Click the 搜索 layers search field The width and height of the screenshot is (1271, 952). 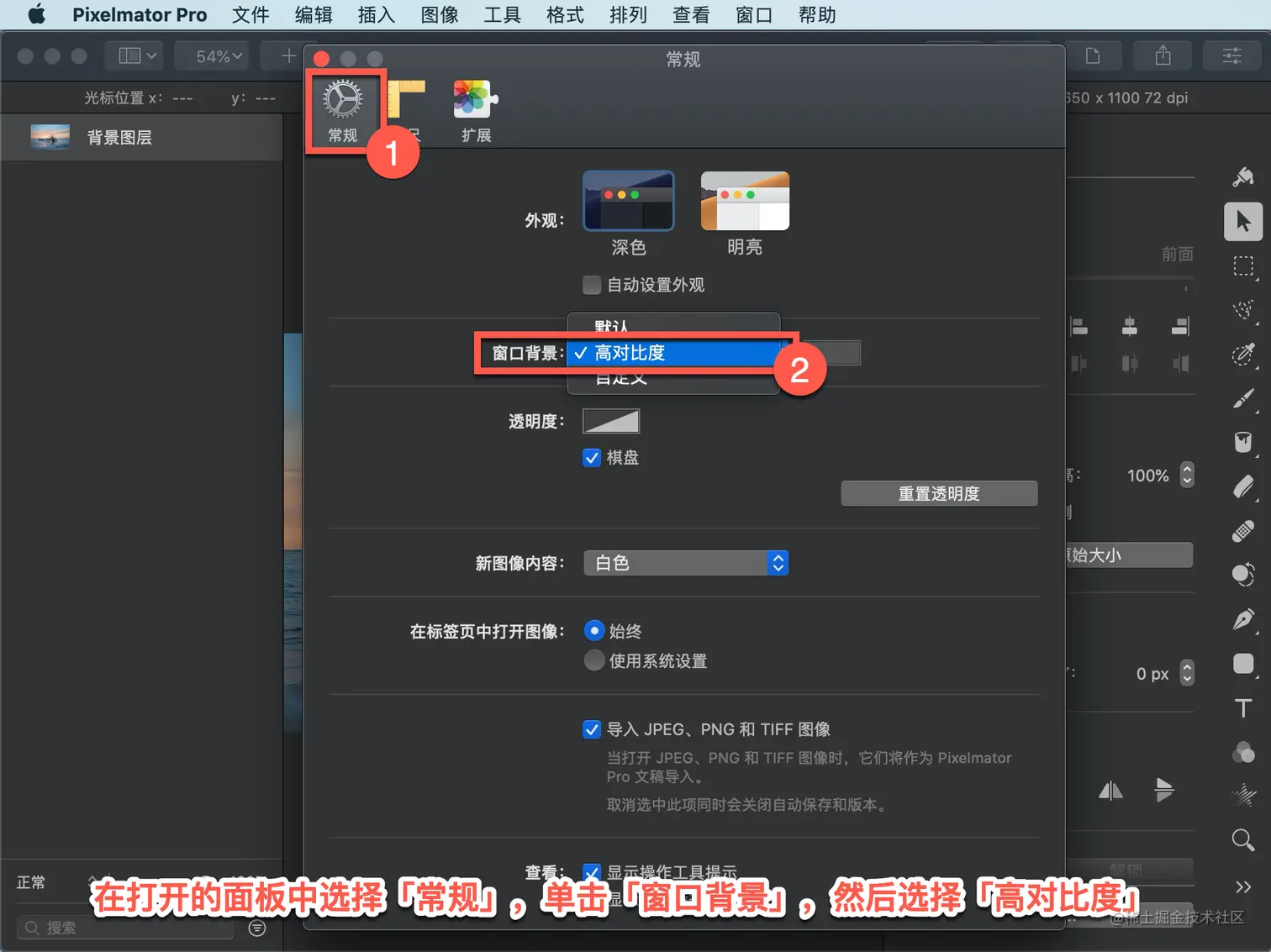[125, 928]
